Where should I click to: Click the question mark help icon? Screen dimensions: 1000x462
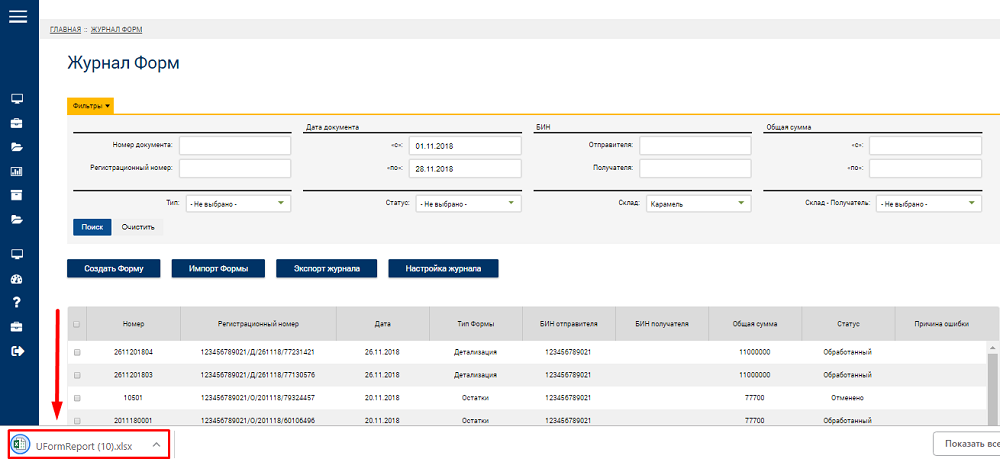click(x=17, y=302)
